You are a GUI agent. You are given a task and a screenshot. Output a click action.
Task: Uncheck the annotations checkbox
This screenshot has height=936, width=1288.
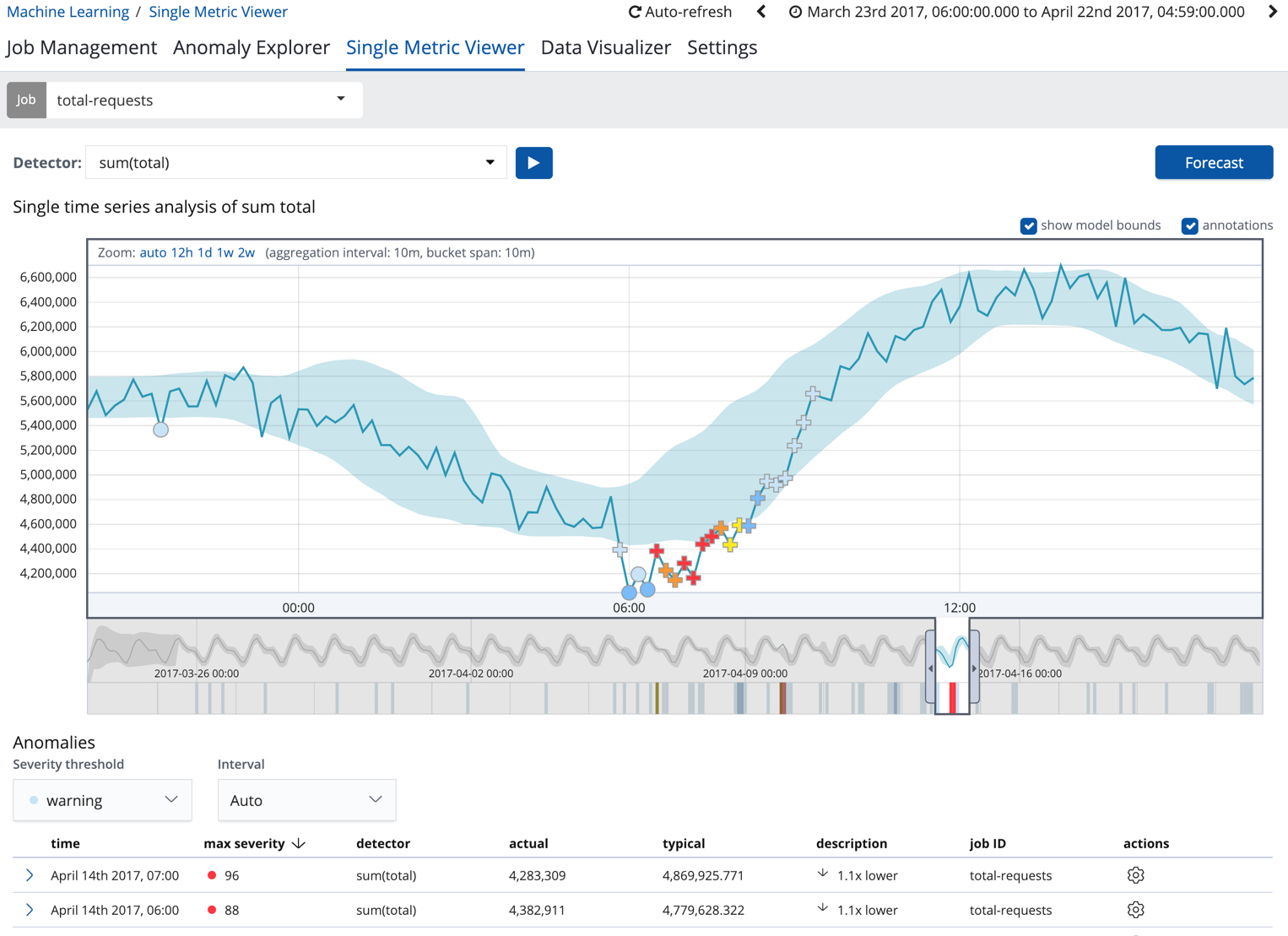coord(1189,225)
